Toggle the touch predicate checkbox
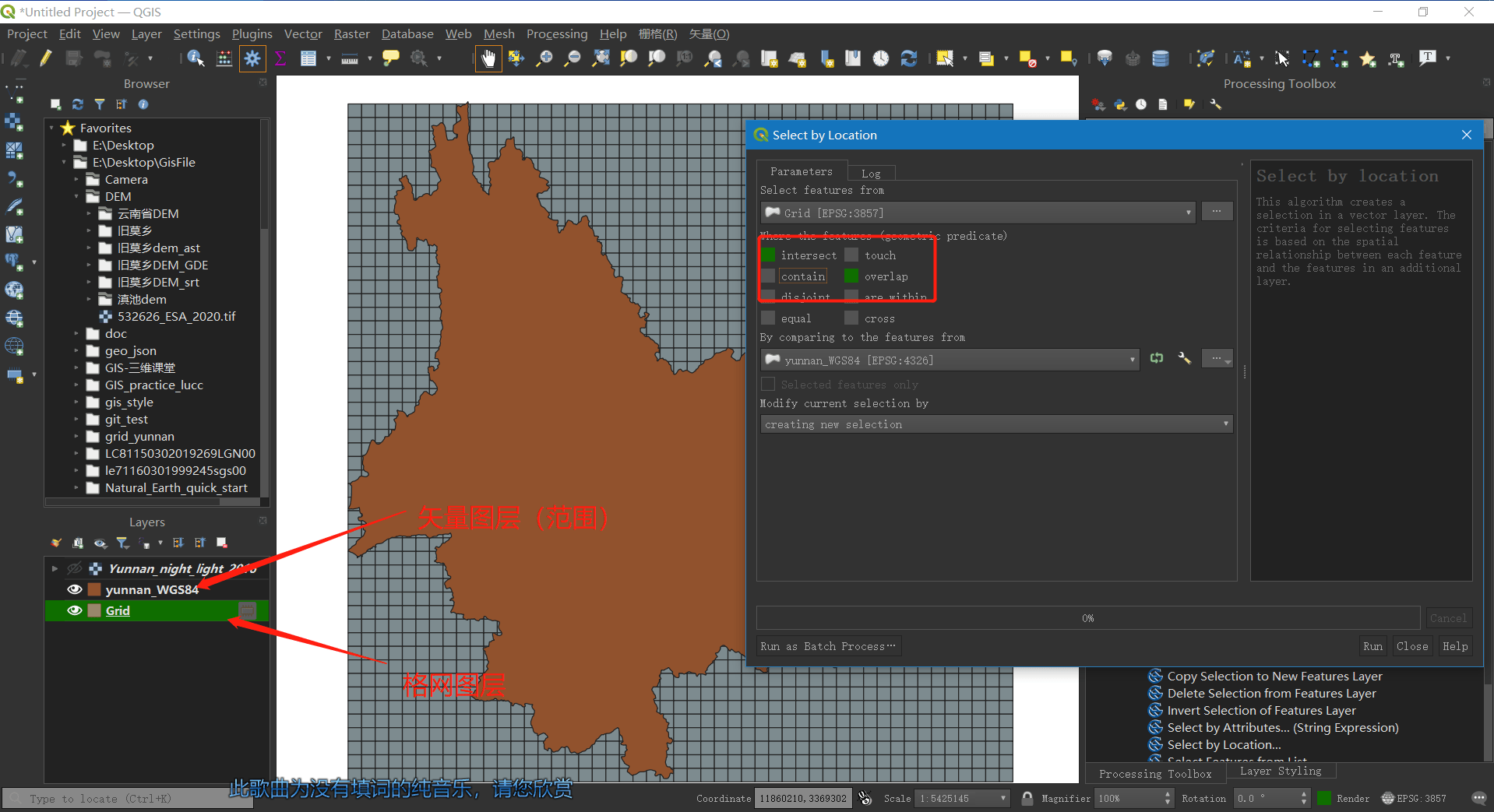This screenshot has height=812, width=1494. click(x=851, y=255)
